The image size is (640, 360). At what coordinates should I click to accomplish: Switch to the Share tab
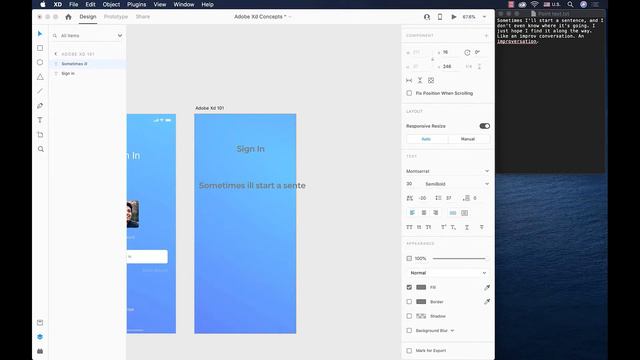click(143, 17)
